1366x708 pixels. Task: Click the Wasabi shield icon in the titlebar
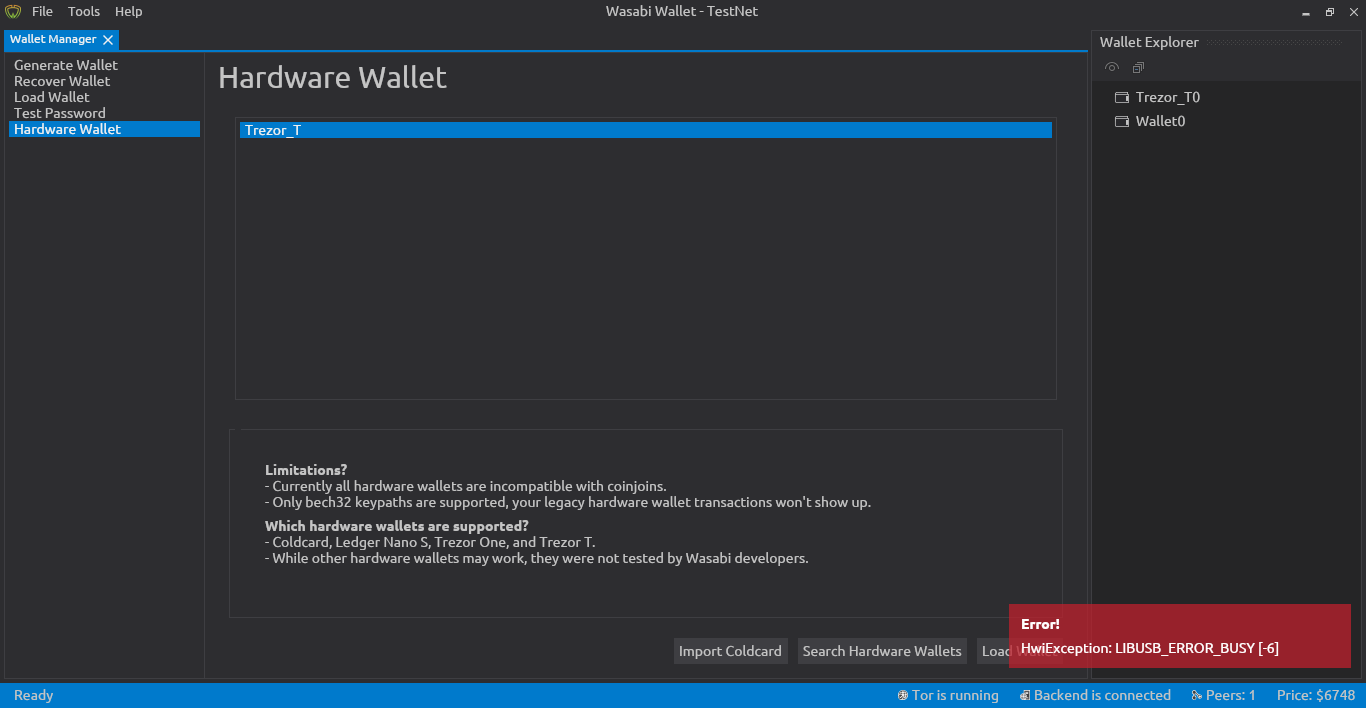point(13,11)
